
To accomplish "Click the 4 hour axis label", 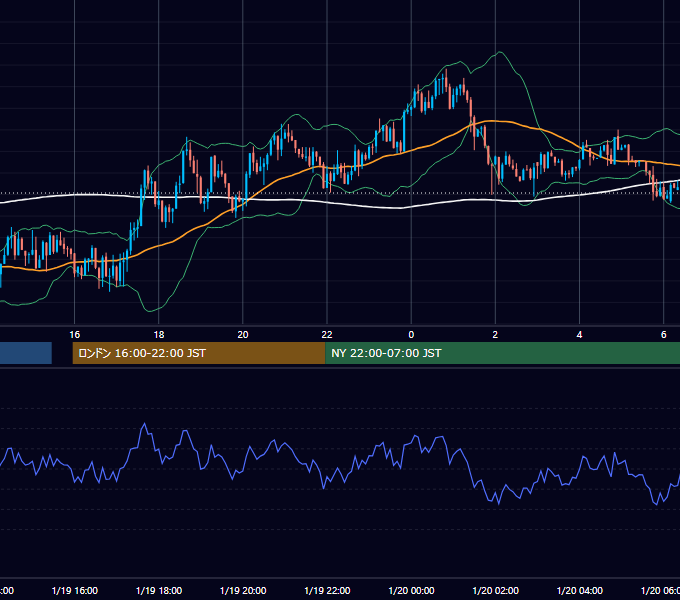I will pyautogui.click(x=579, y=335).
